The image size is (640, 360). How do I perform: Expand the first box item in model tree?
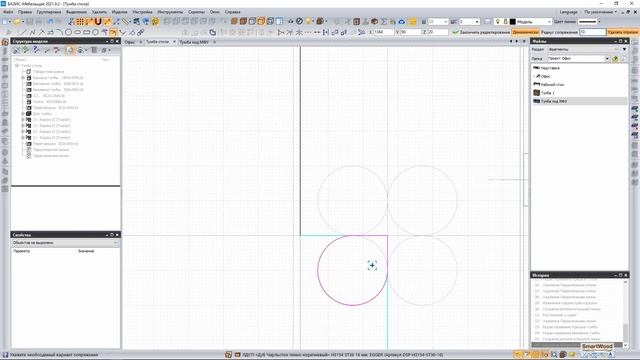(x=23, y=120)
